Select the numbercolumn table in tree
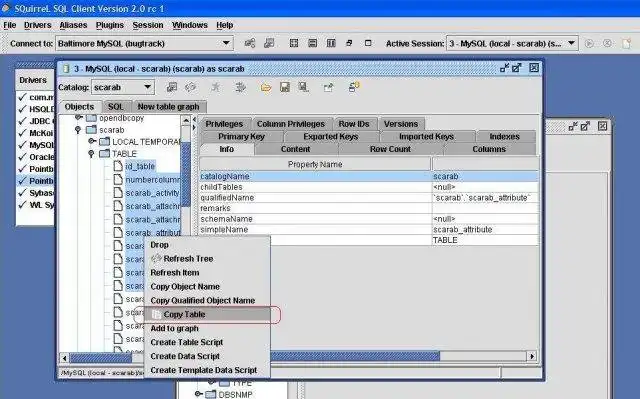640x399 pixels. [152, 180]
